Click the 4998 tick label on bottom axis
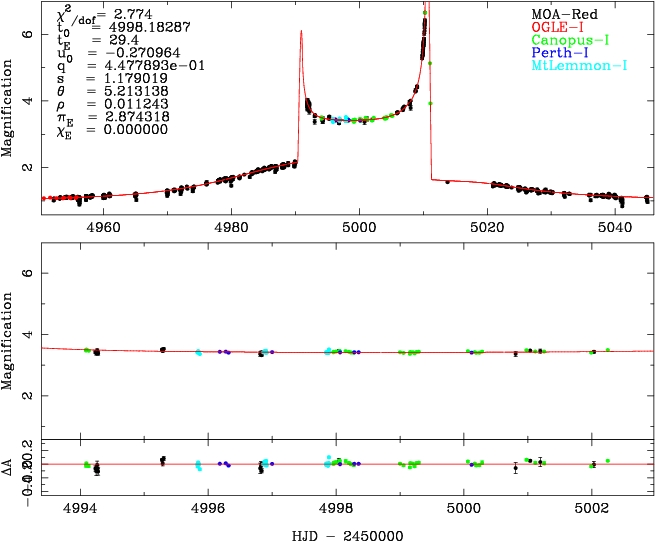 [x=336, y=507]
